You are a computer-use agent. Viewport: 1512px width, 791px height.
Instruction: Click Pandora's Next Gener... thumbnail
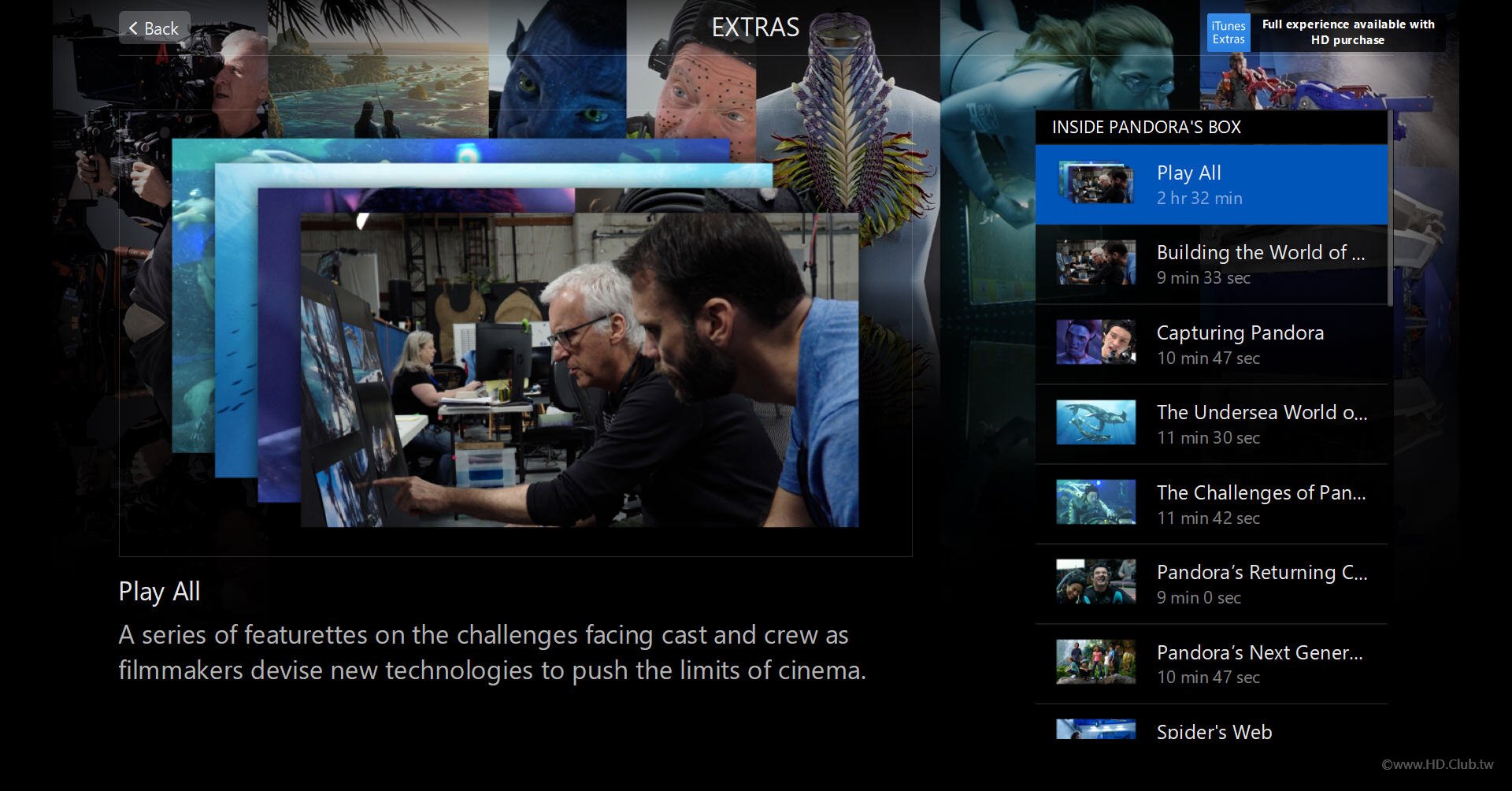(x=1096, y=662)
